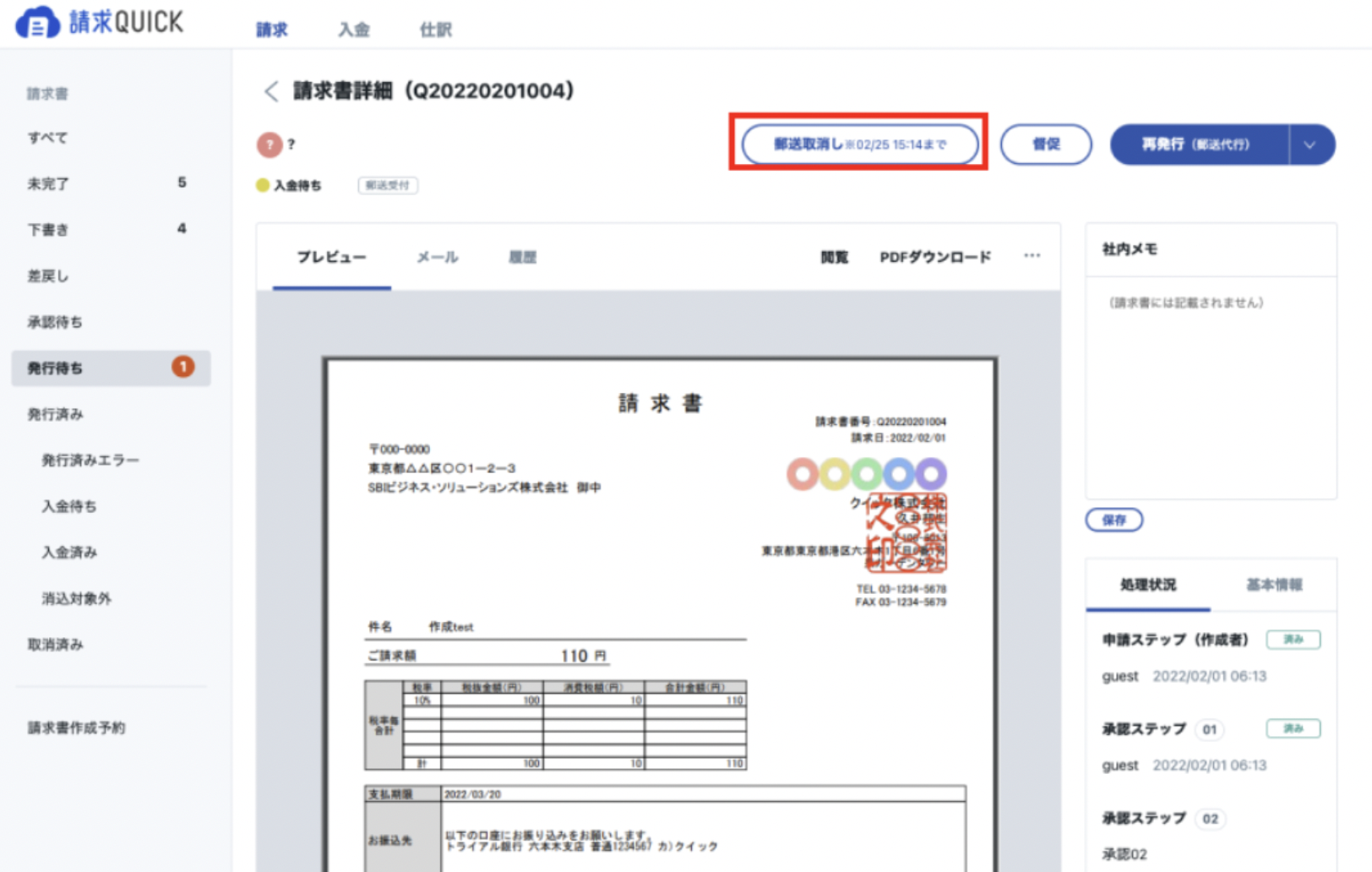Click the 請求書詳細 (Q20220201004) title
1372x872 pixels.
[x=433, y=90]
